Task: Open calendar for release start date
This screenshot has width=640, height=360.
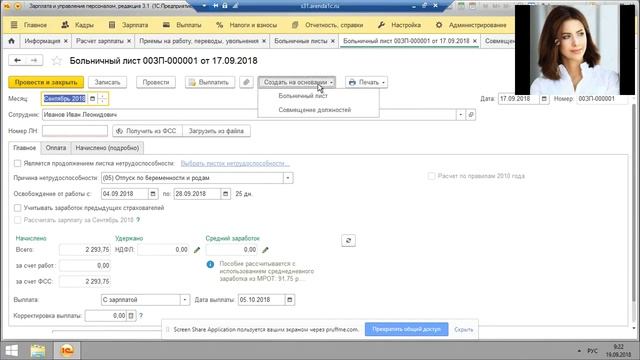Action: pyautogui.click(x=153, y=194)
